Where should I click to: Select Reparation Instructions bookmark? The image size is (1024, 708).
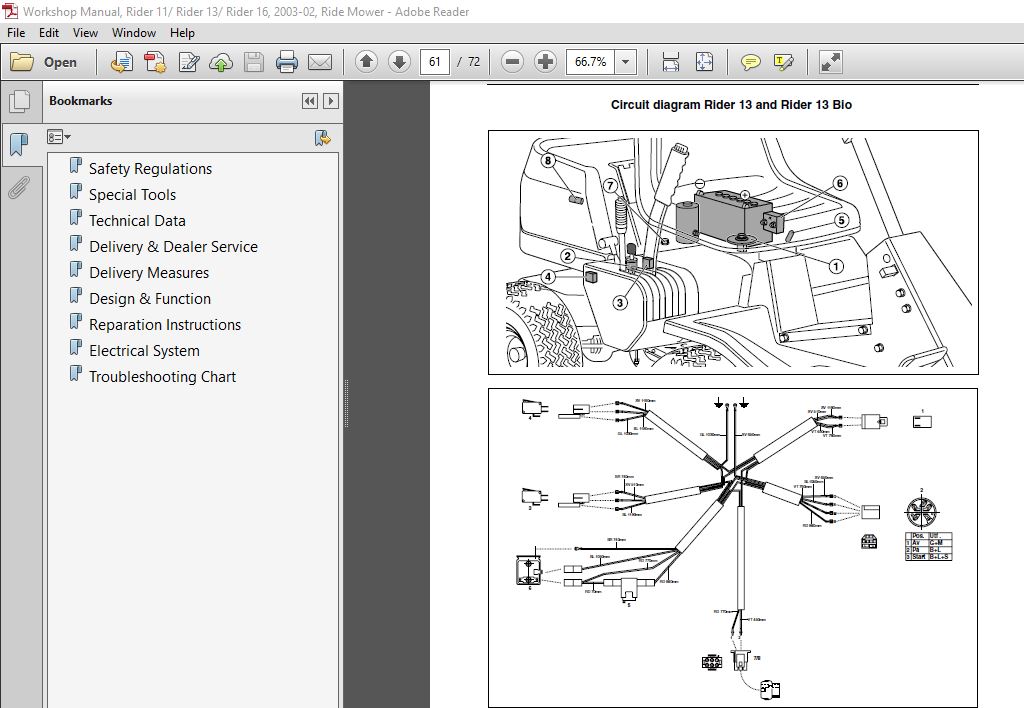pyautogui.click(x=165, y=325)
